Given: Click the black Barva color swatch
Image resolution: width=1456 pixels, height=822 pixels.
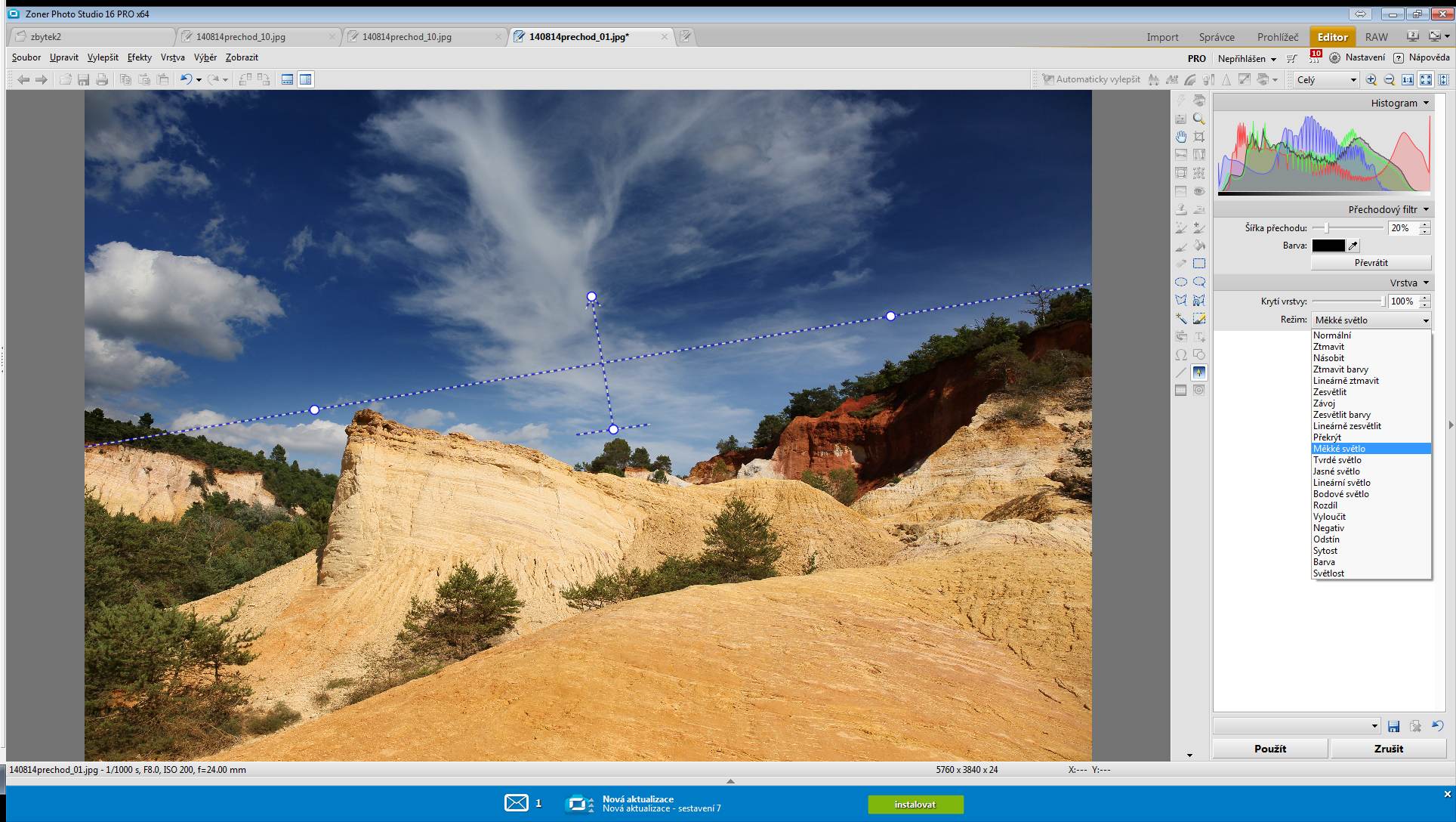Looking at the screenshot, I should tap(1328, 246).
